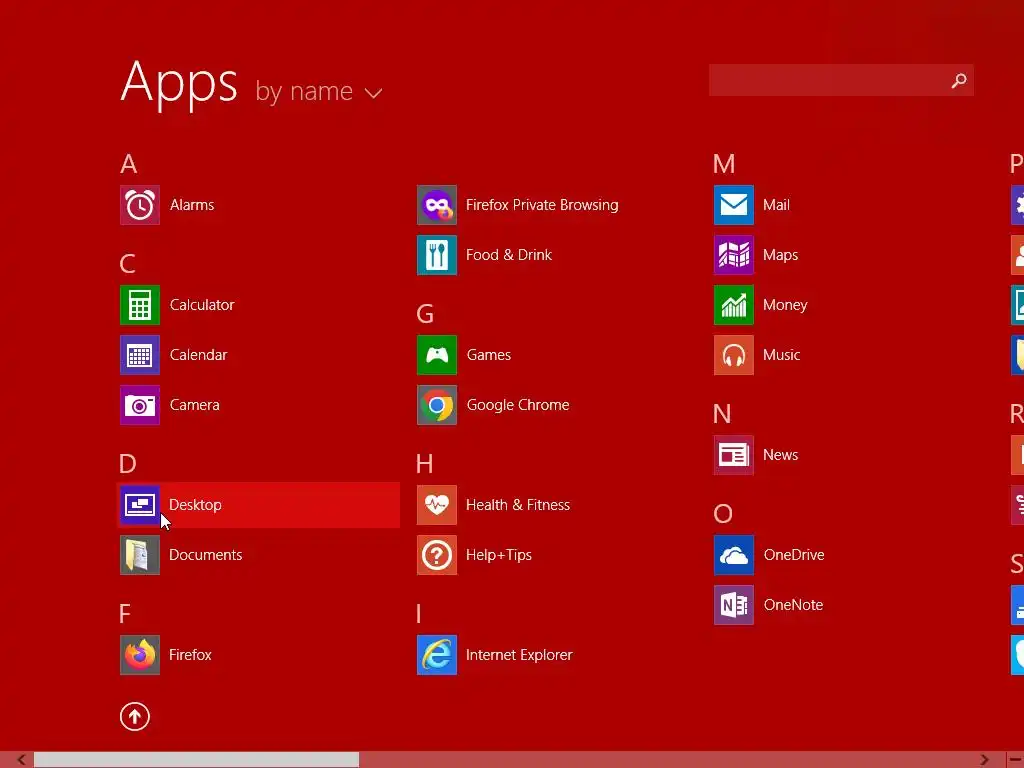
Task: Open the Maps app icon
Action: [734, 255]
